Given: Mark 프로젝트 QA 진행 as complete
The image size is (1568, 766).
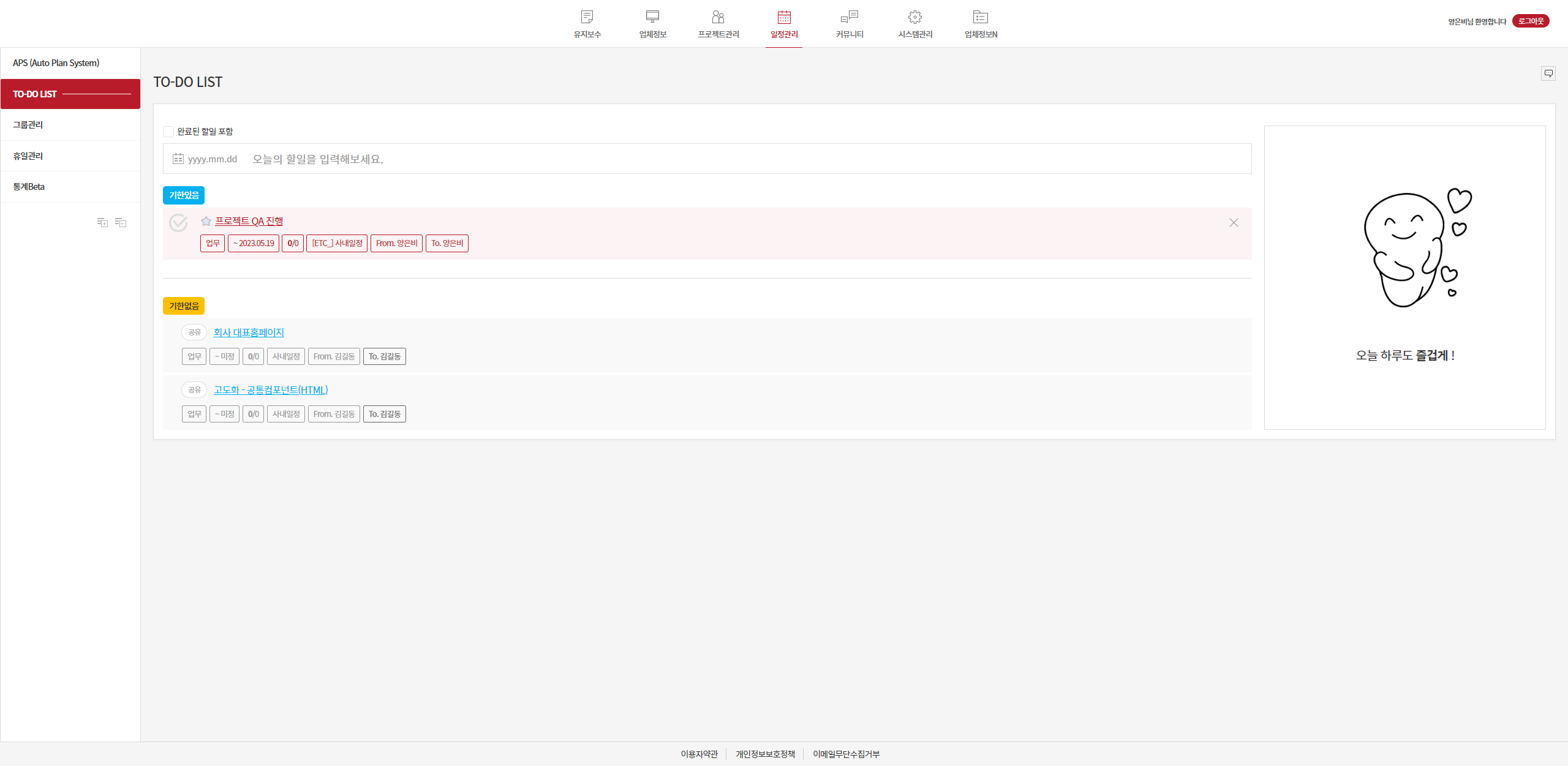Looking at the screenshot, I should pos(178,223).
